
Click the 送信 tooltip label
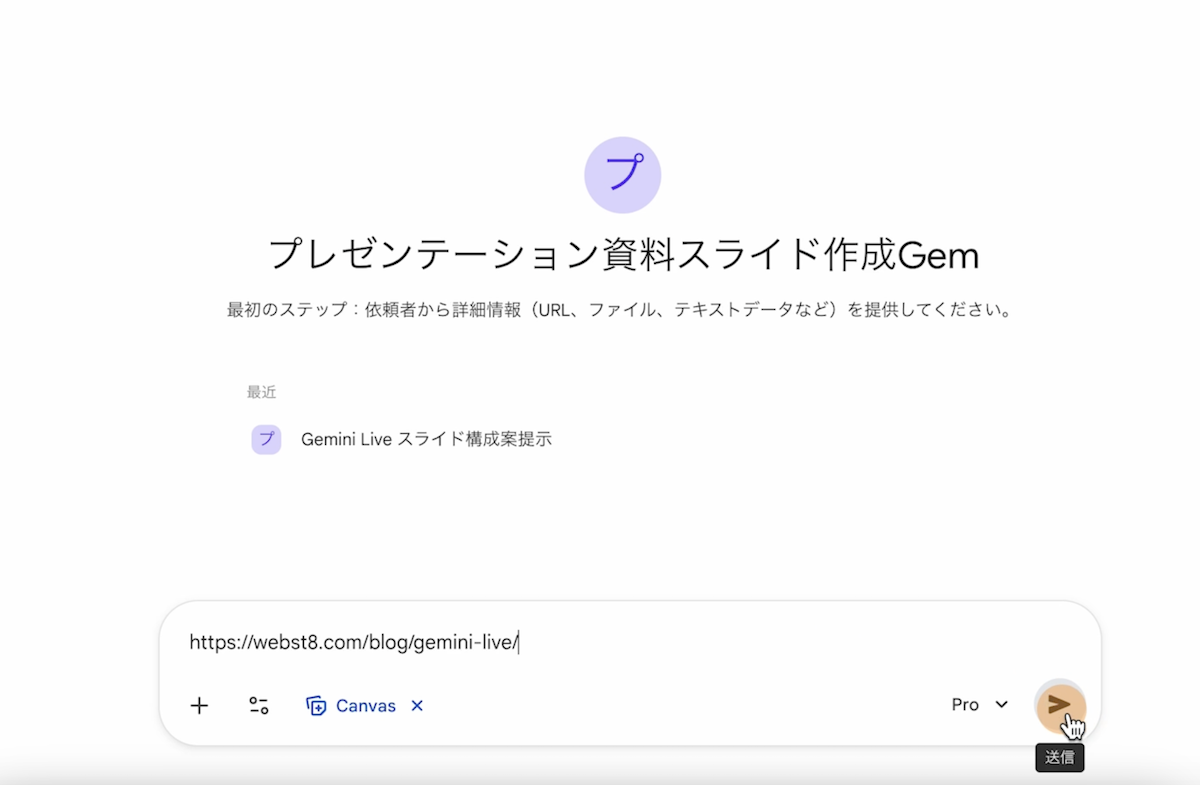1059,757
